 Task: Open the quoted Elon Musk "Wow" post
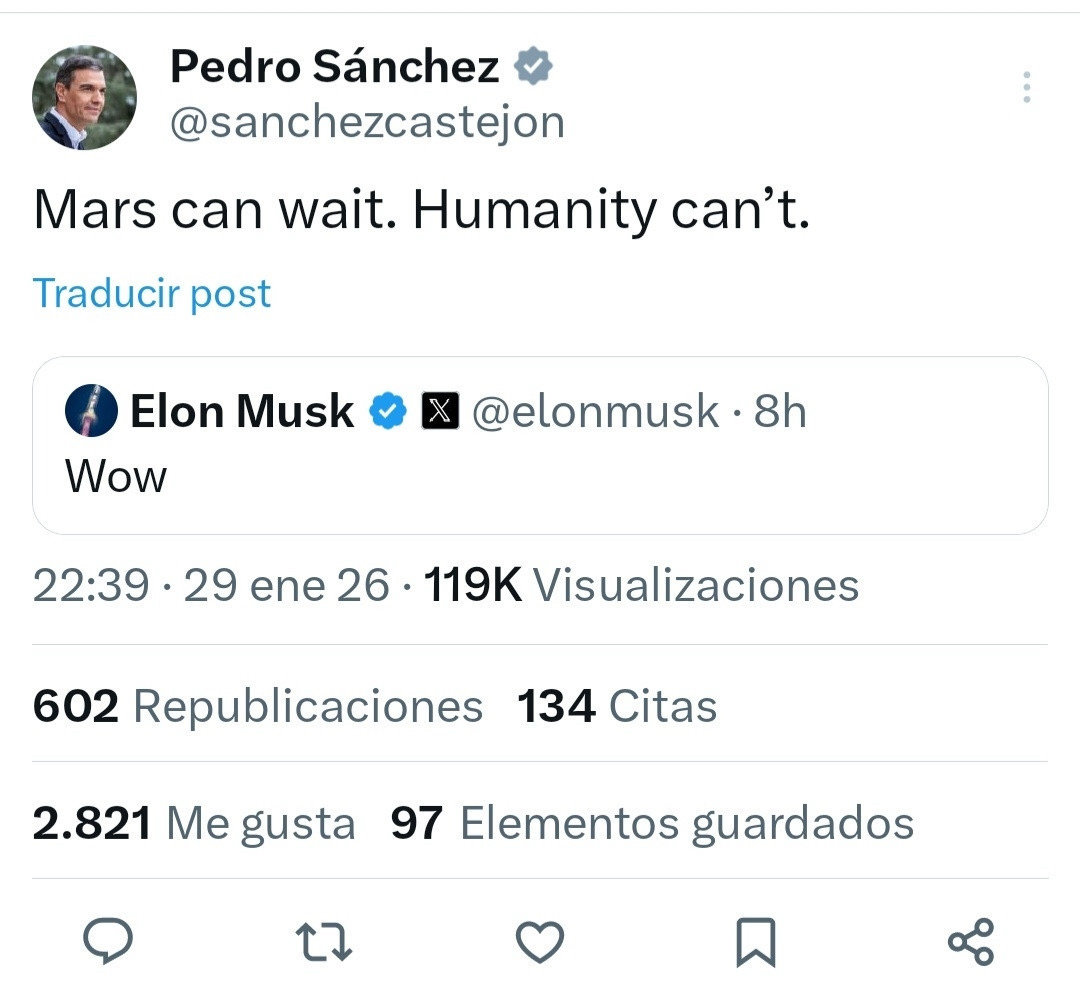click(540, 476)
